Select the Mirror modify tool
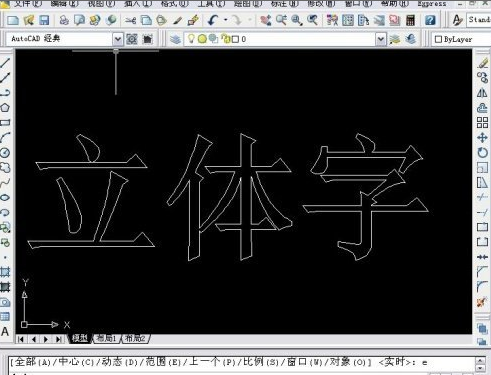This screenshot has height=375, width=491. [482, 93]
